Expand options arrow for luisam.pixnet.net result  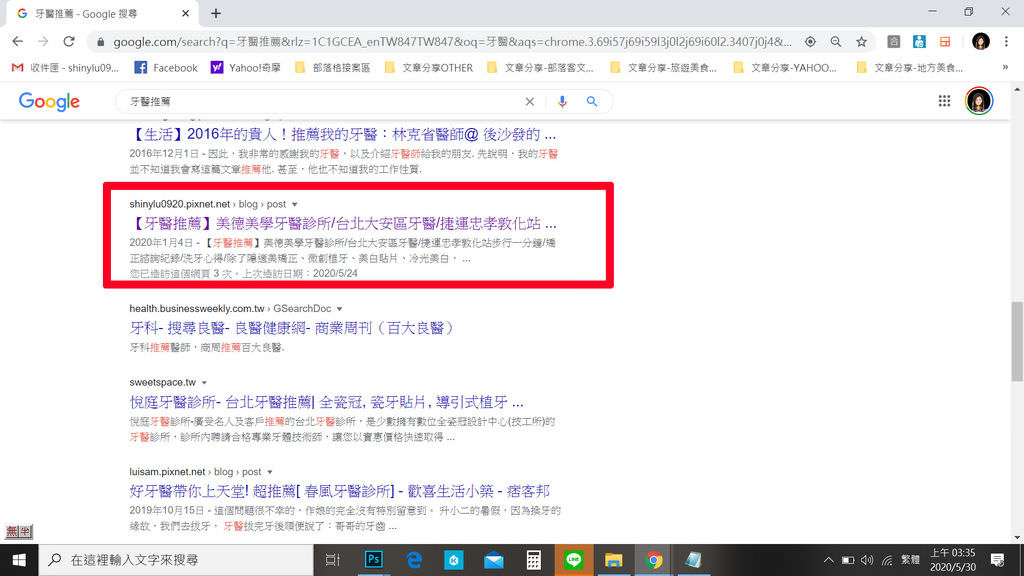270,472
